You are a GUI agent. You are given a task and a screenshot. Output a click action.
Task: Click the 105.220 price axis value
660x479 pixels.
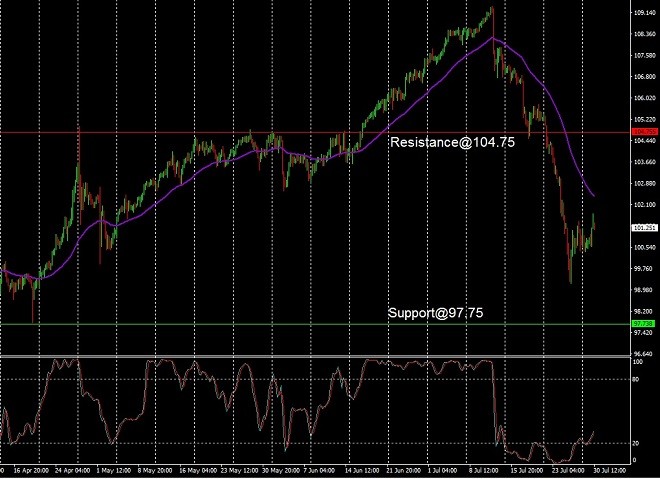tap(644, 120)
